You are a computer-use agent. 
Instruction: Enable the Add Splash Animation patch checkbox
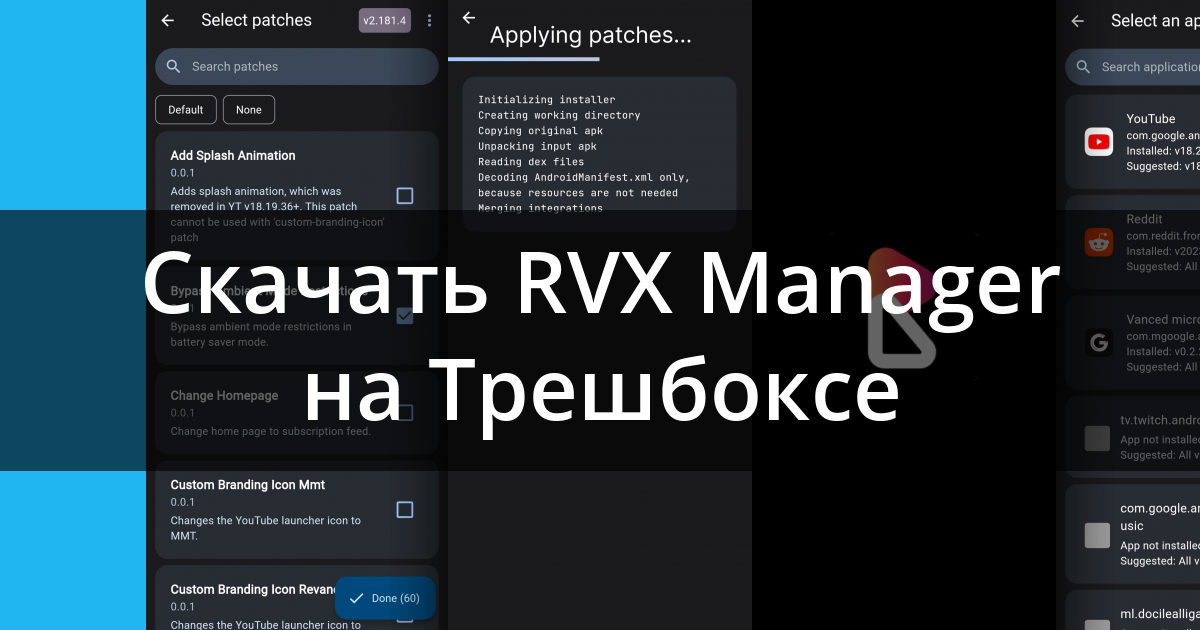pyautogui.click(x=405, y=195)
